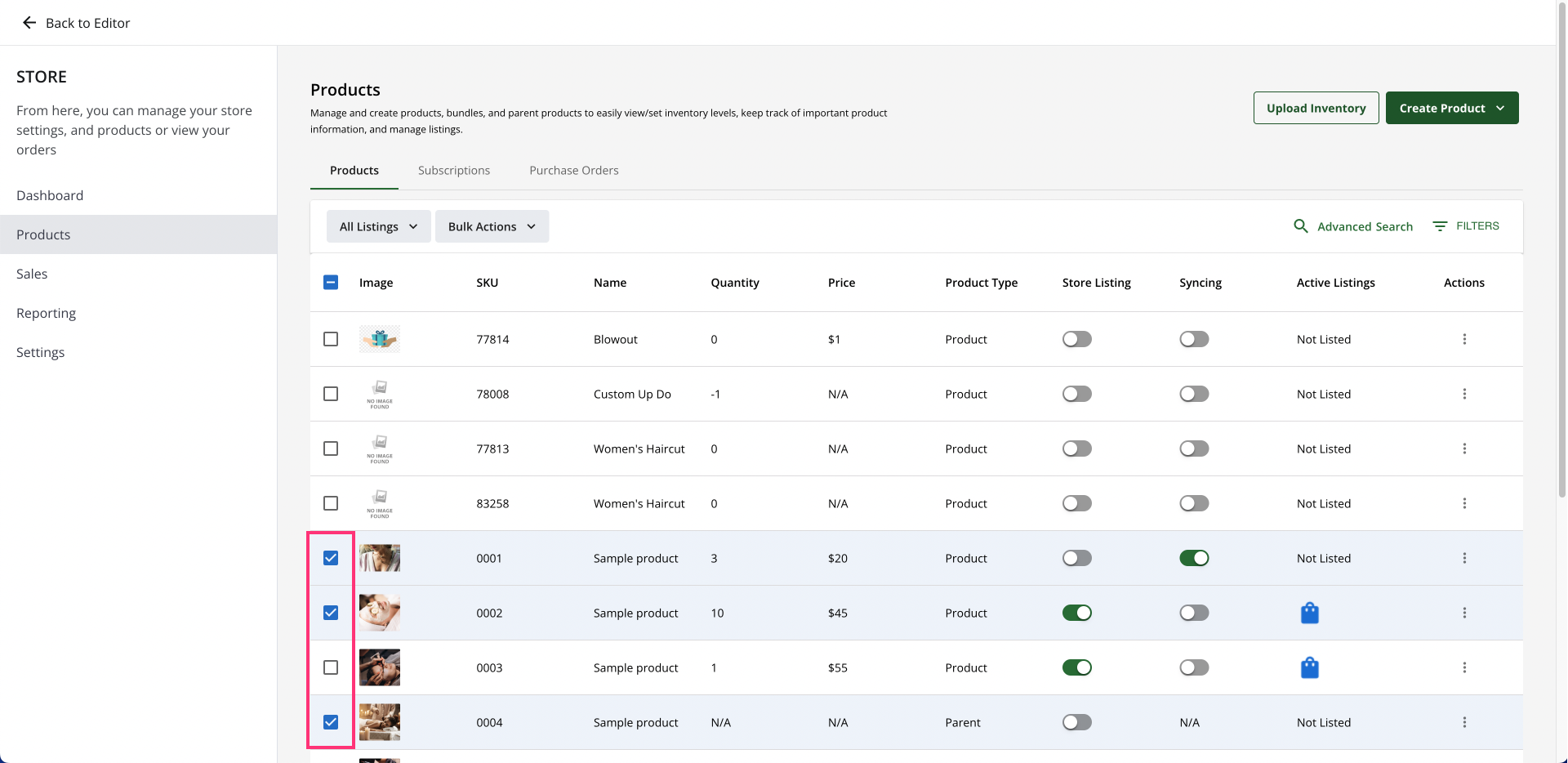Enable Store Listing toggle for Blowout
The width and height of the screenshot is (1568, 763).
click(1076, 339)
